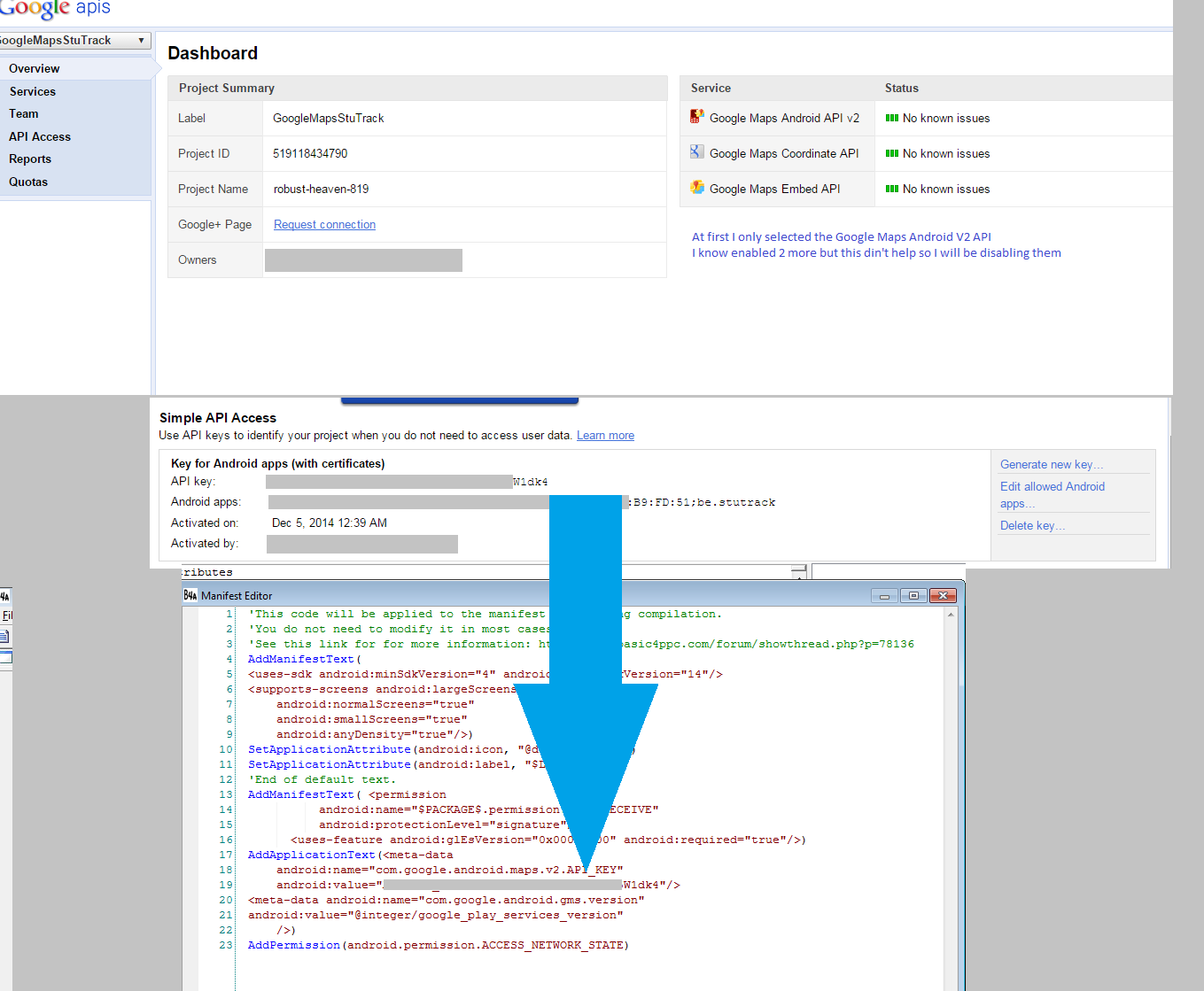Go to Services in the sidebar
The width and height of the screenshot is (1204, 991).
(x=33, y=91)
